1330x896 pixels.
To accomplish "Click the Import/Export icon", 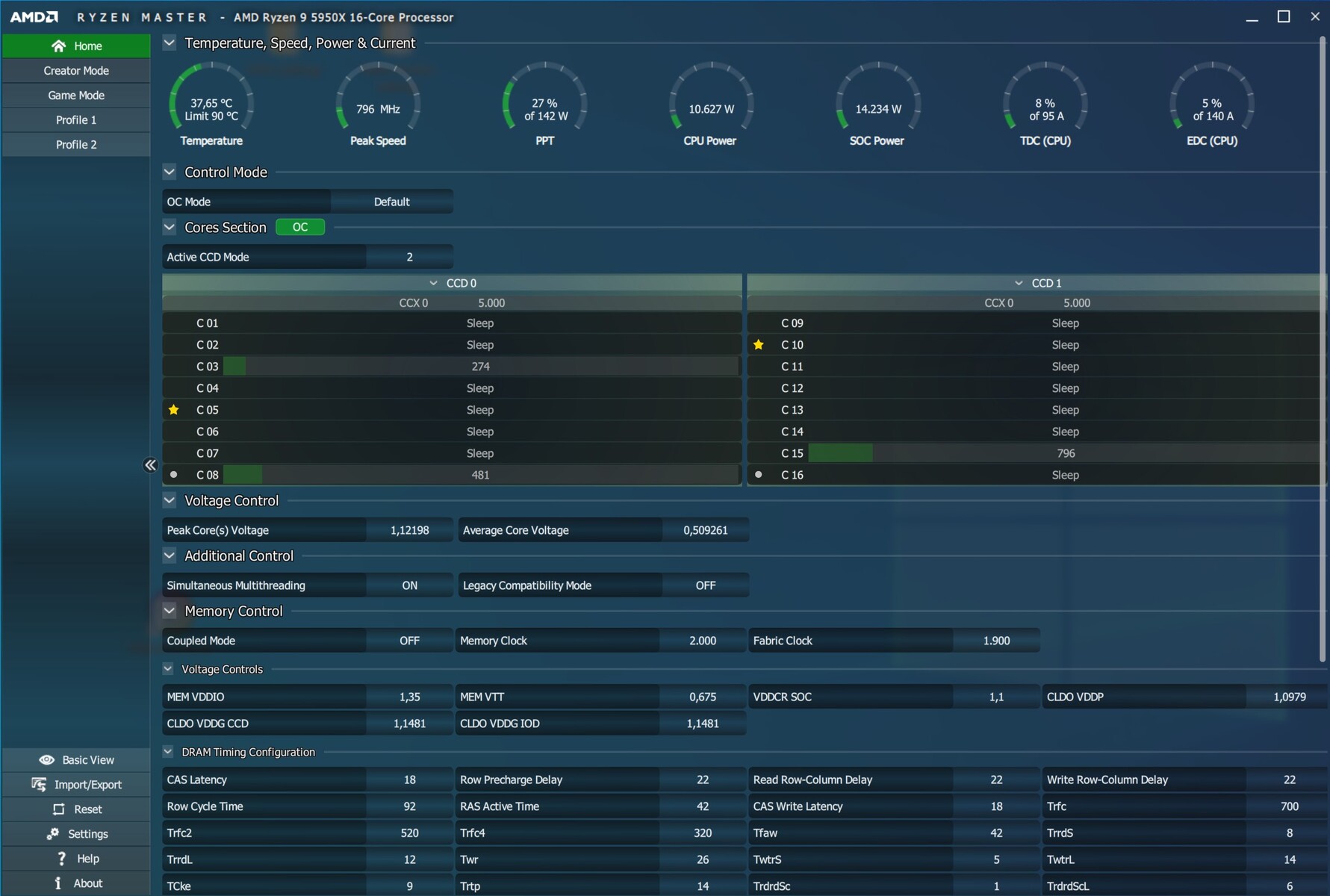I will [39, 785].
